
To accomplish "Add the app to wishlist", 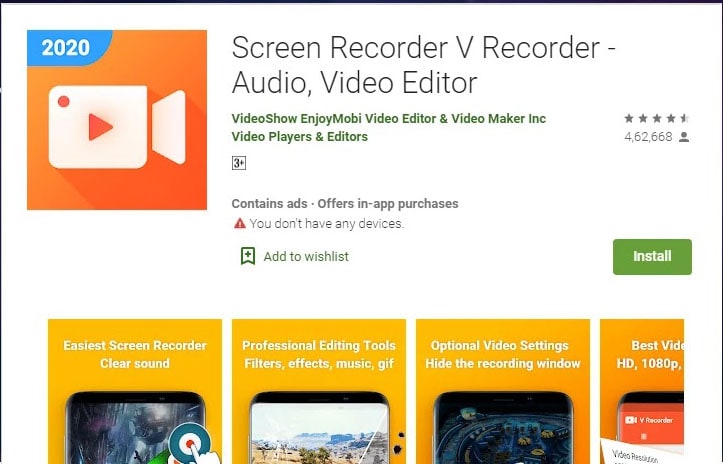I will tap(295, 256).
